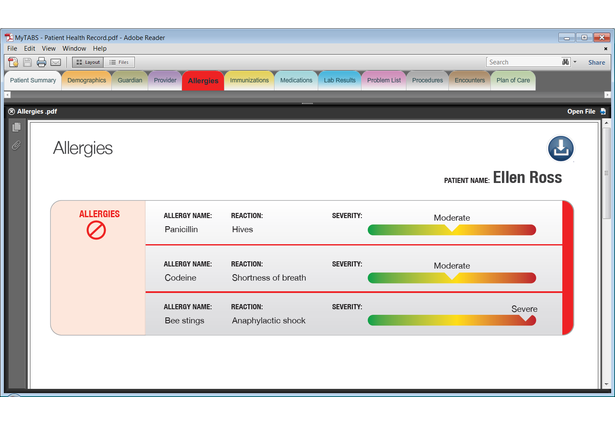Click the create PDF portfolio icon
Image resolution: width=615 pixels, height=424 pixels.
13,62
